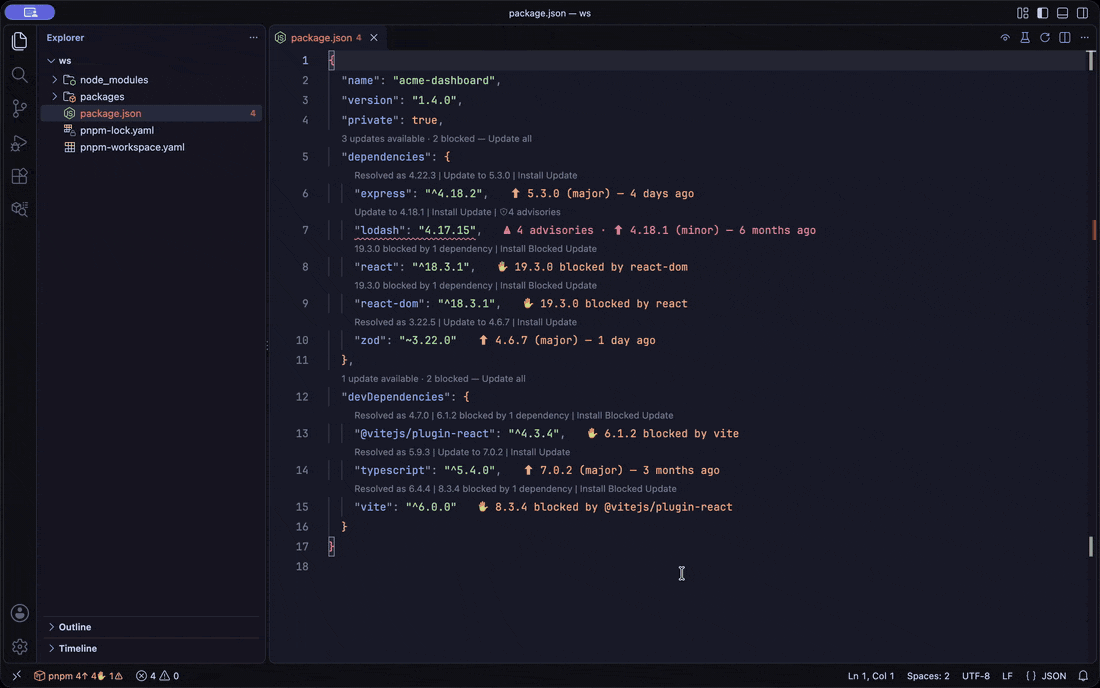Open Explorer panel More Actions ellipsis
The height and width of the screenshot is (688, 1100).
(253, 38)
